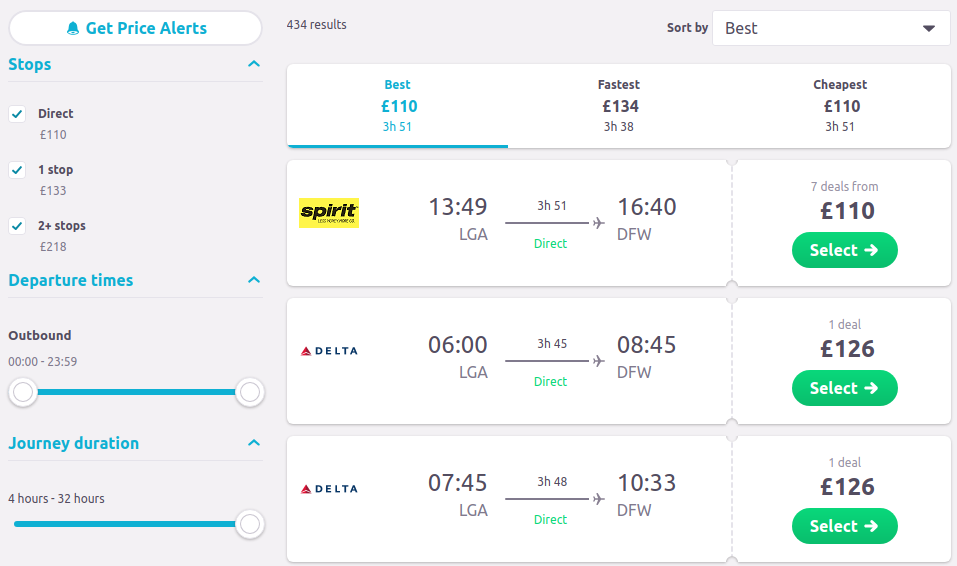Click the bell icon for price alerts
957x566 pixels.
[73, 29]
